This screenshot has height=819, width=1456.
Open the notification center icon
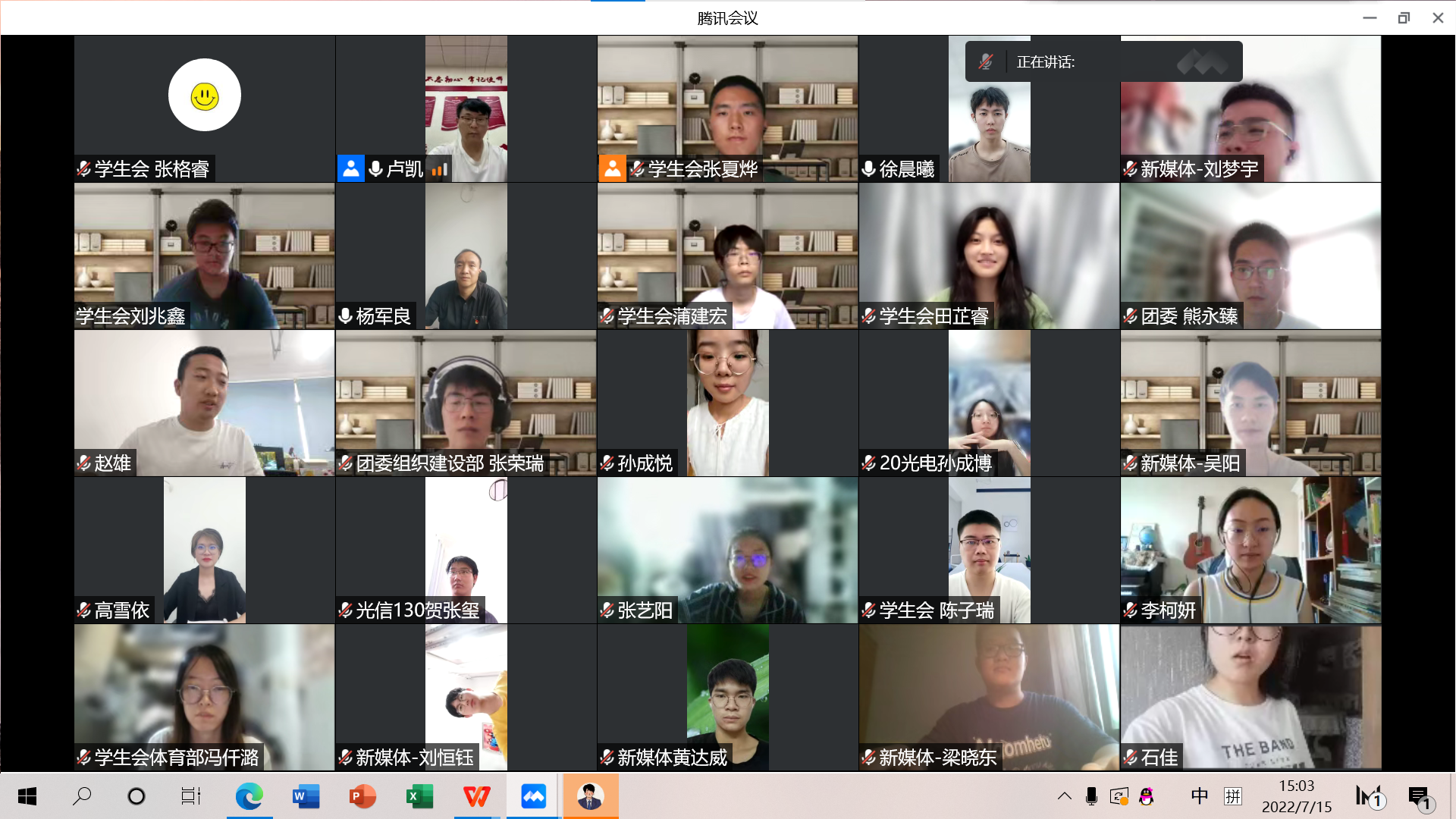[1418, 796]
